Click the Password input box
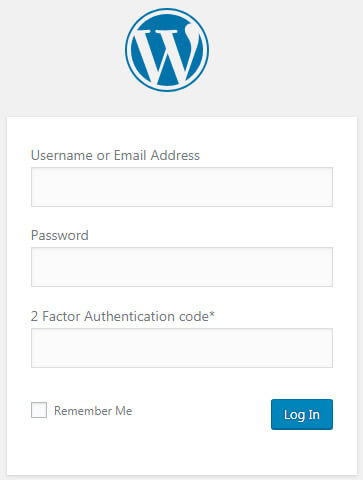The height and width of the screenshot is (480, 363). [182, 267]
